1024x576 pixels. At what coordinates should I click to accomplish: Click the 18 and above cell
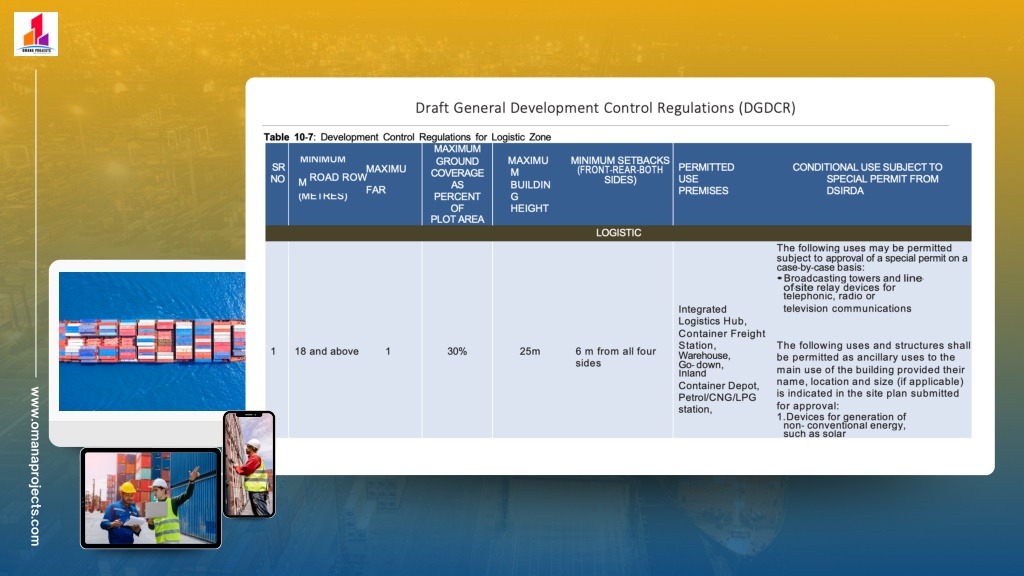pos(326,352)
